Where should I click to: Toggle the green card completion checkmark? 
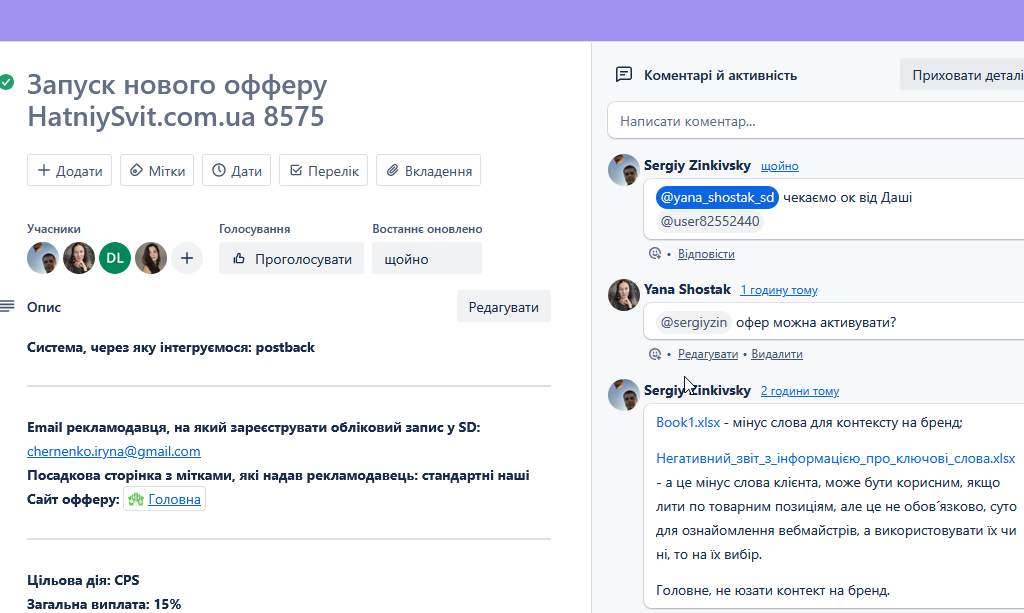pos(7,82)
